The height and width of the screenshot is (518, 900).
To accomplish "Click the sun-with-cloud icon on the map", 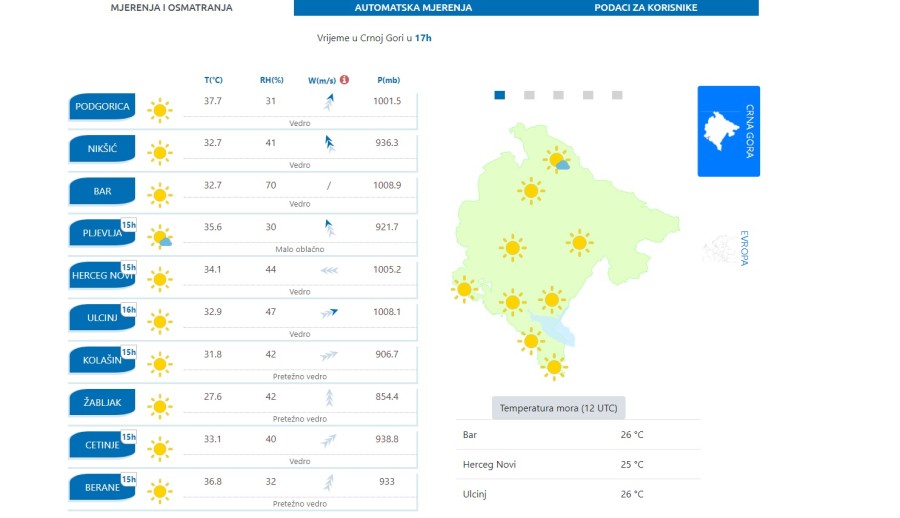I will click(x=558, y=159).
